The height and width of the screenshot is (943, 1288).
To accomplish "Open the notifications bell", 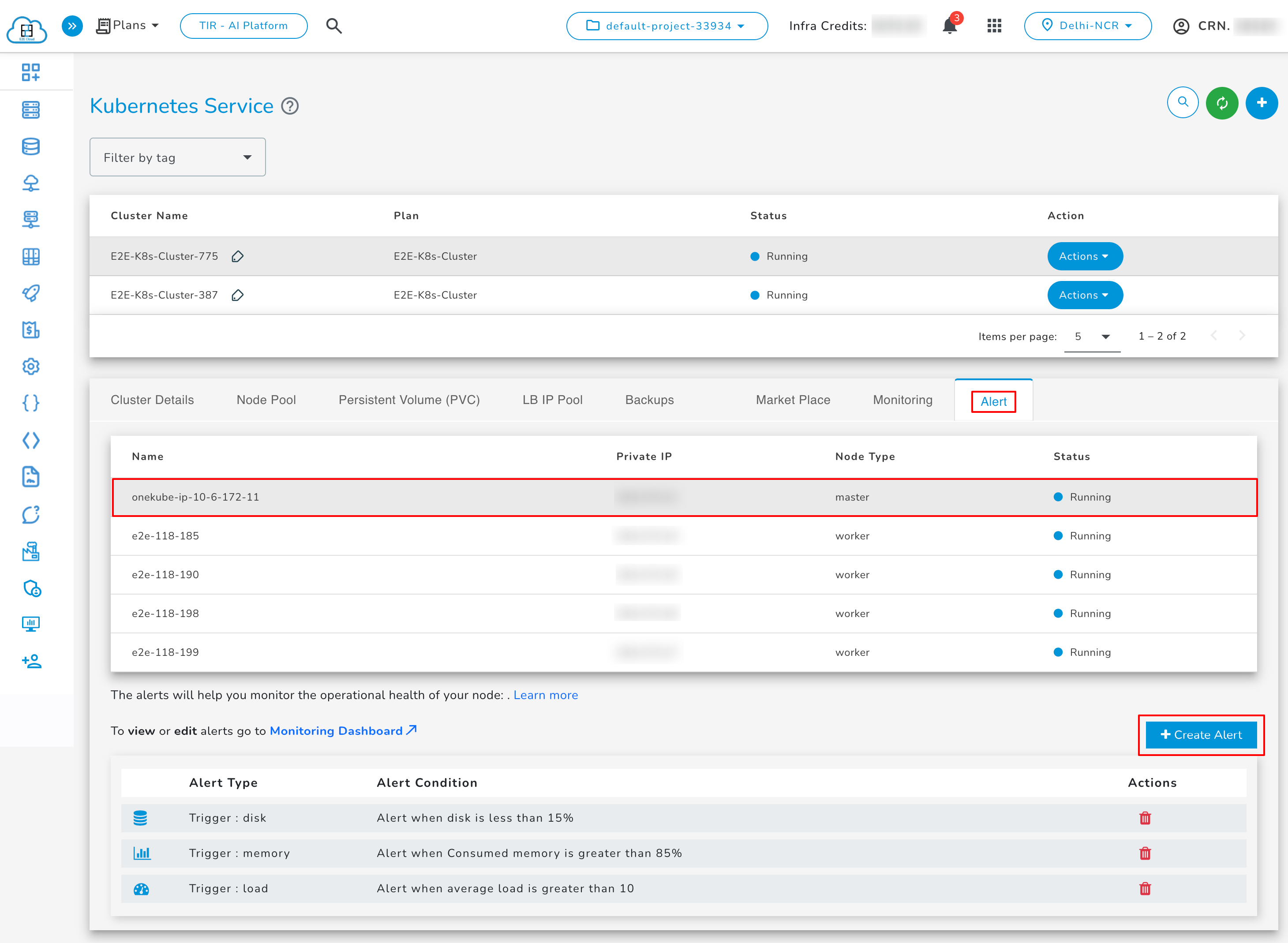I will [950, 26].
